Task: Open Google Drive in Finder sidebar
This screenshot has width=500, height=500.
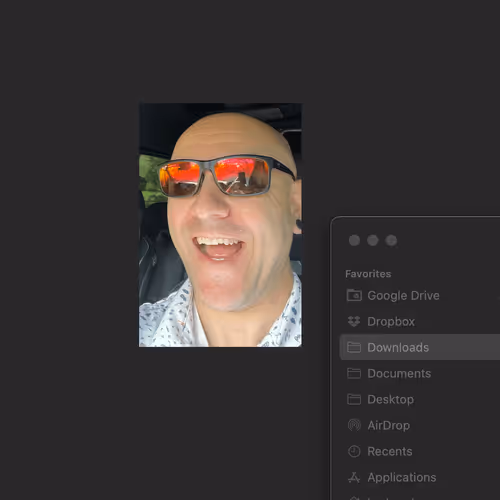Action: pyautogui.click(x=419, y=295)
